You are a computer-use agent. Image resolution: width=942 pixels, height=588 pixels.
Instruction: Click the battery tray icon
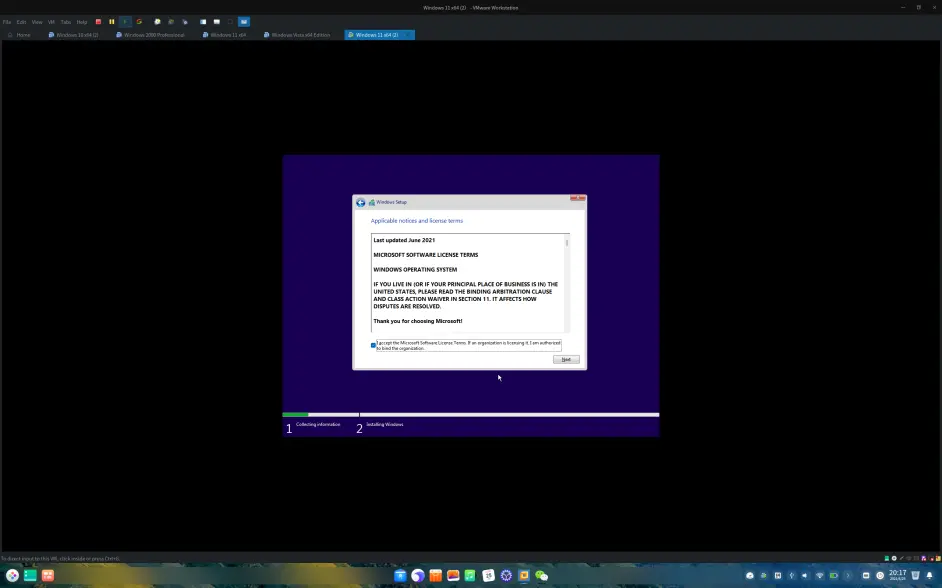pyautogui.click(x=834, y=575)
